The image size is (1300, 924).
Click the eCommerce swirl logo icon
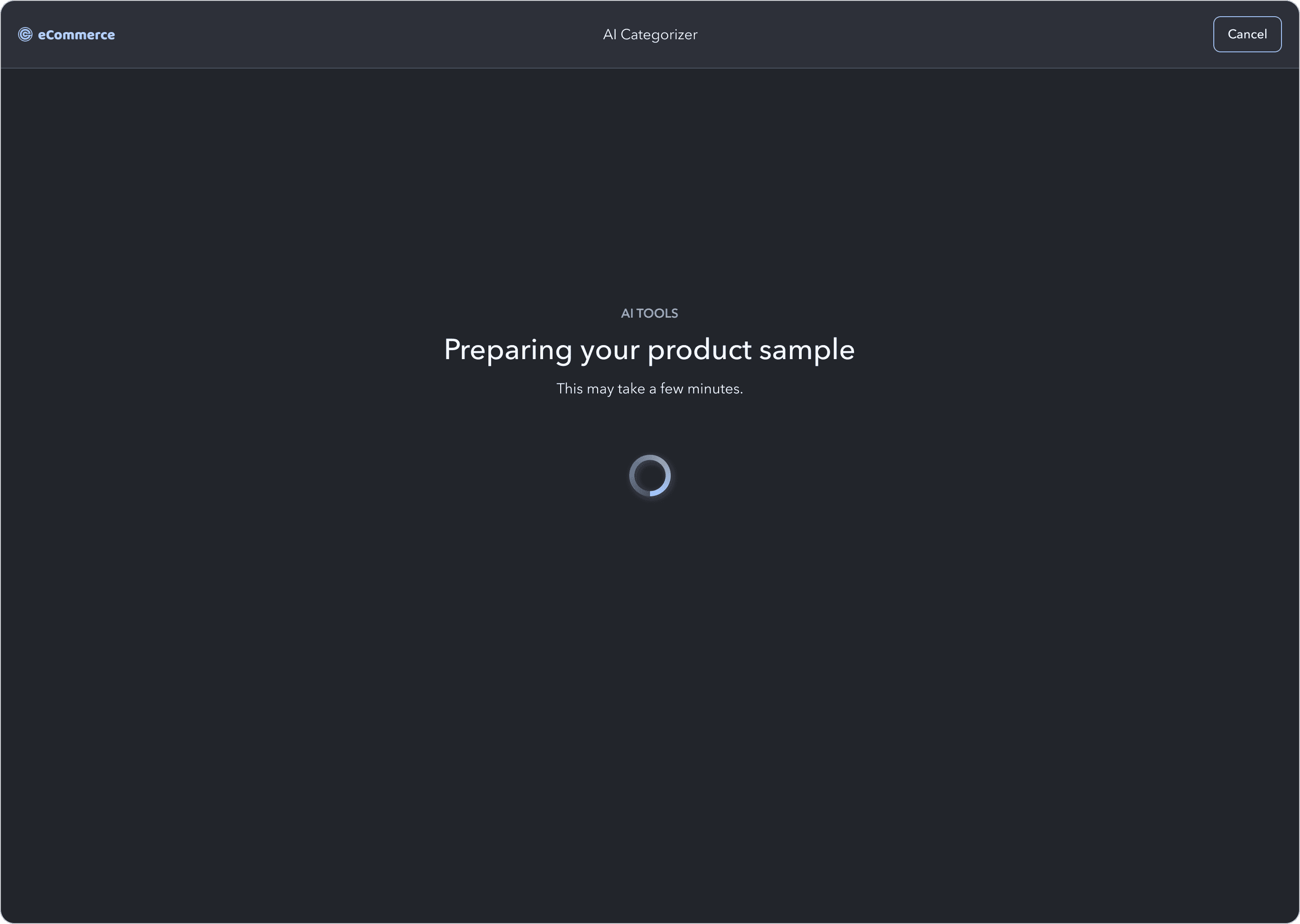coord(25,35)
